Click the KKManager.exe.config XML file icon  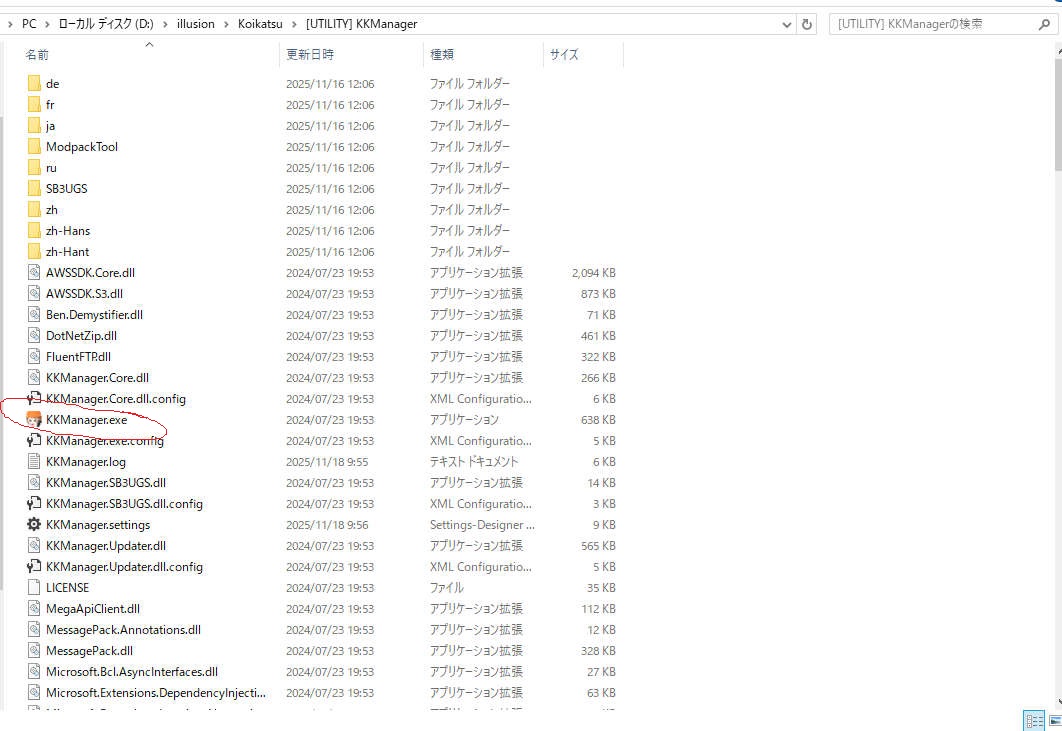click(x=34, y=441)
